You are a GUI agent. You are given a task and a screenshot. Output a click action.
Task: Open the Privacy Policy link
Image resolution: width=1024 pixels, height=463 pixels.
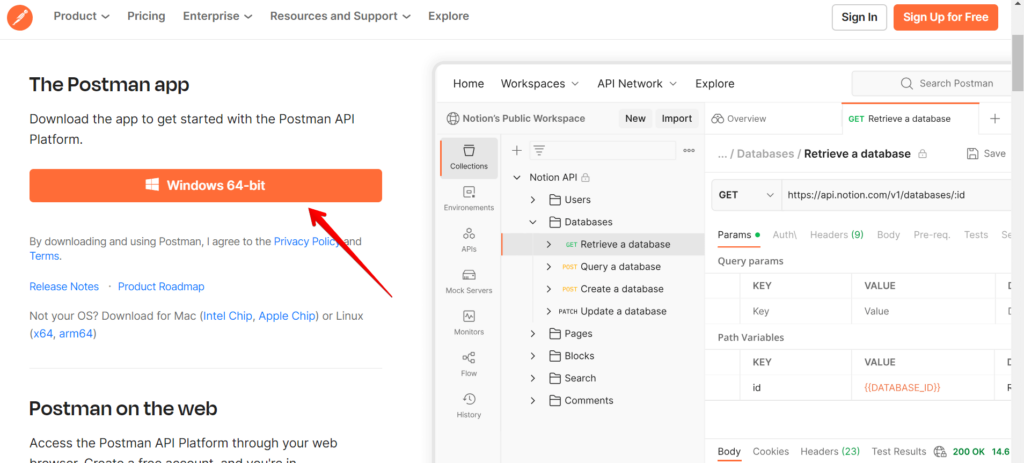pos(307,241)
